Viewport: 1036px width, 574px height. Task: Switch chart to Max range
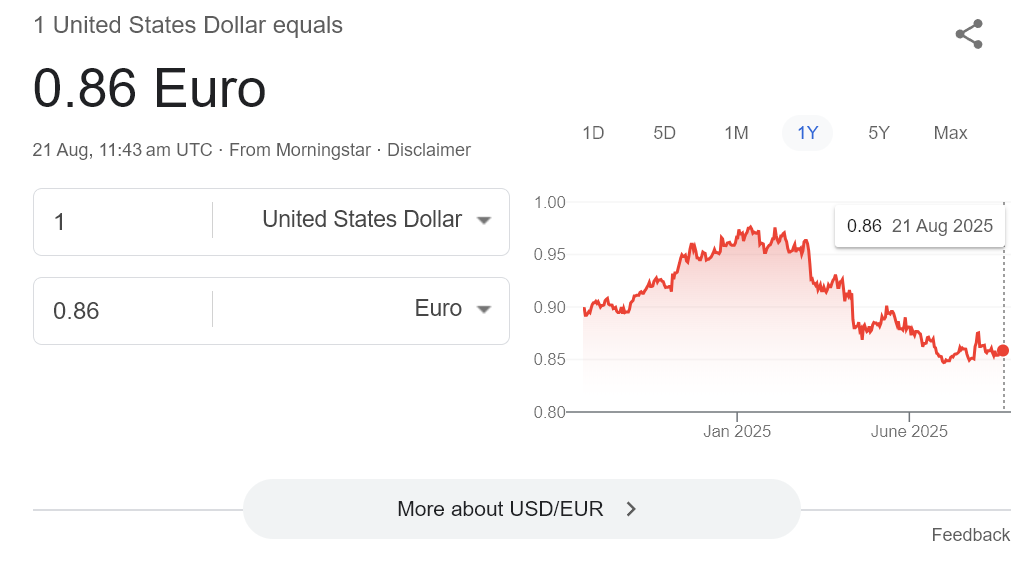(x=950, y=133)
